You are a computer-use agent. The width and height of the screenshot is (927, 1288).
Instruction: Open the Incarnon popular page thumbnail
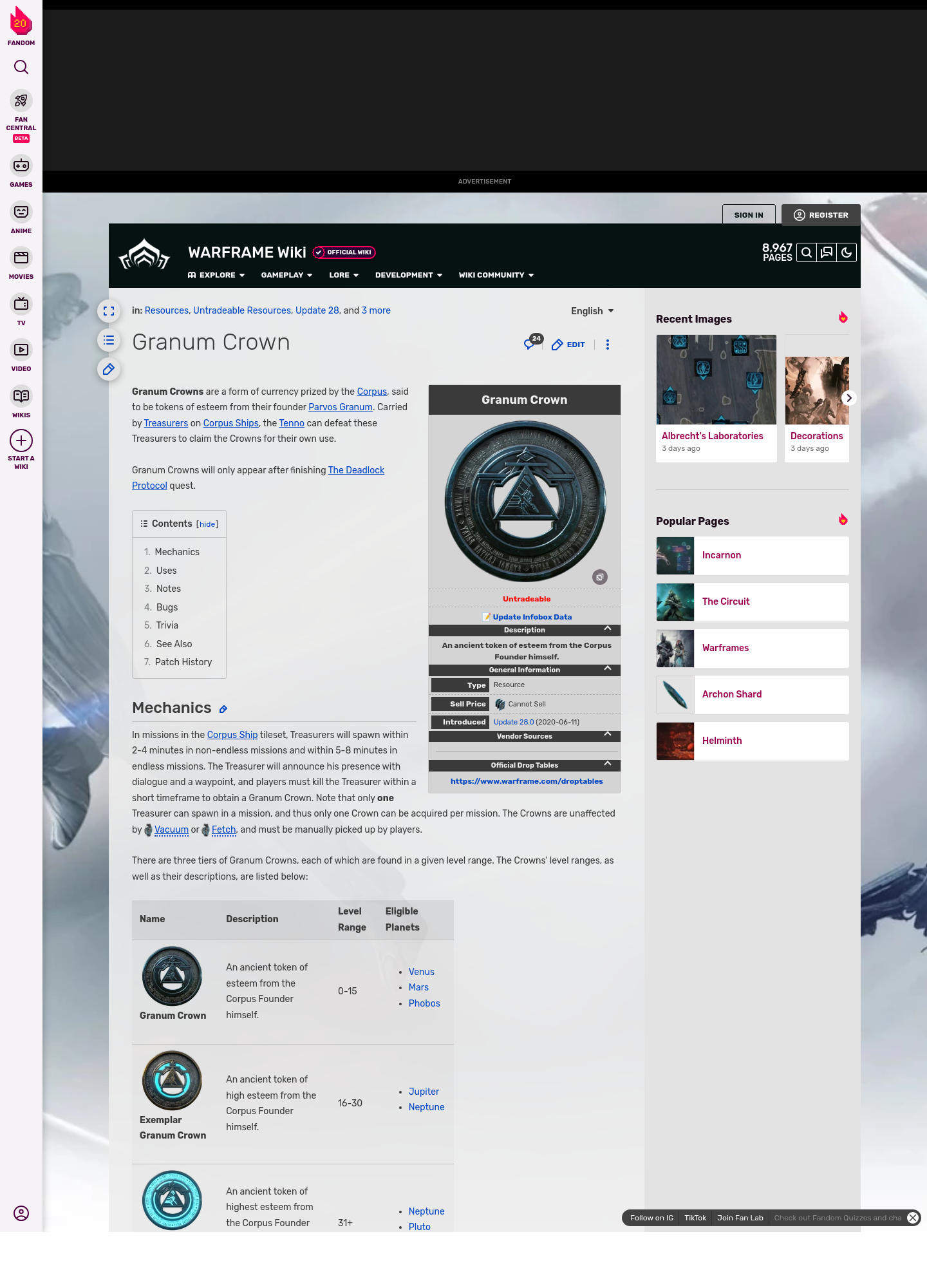coord(675,556)
